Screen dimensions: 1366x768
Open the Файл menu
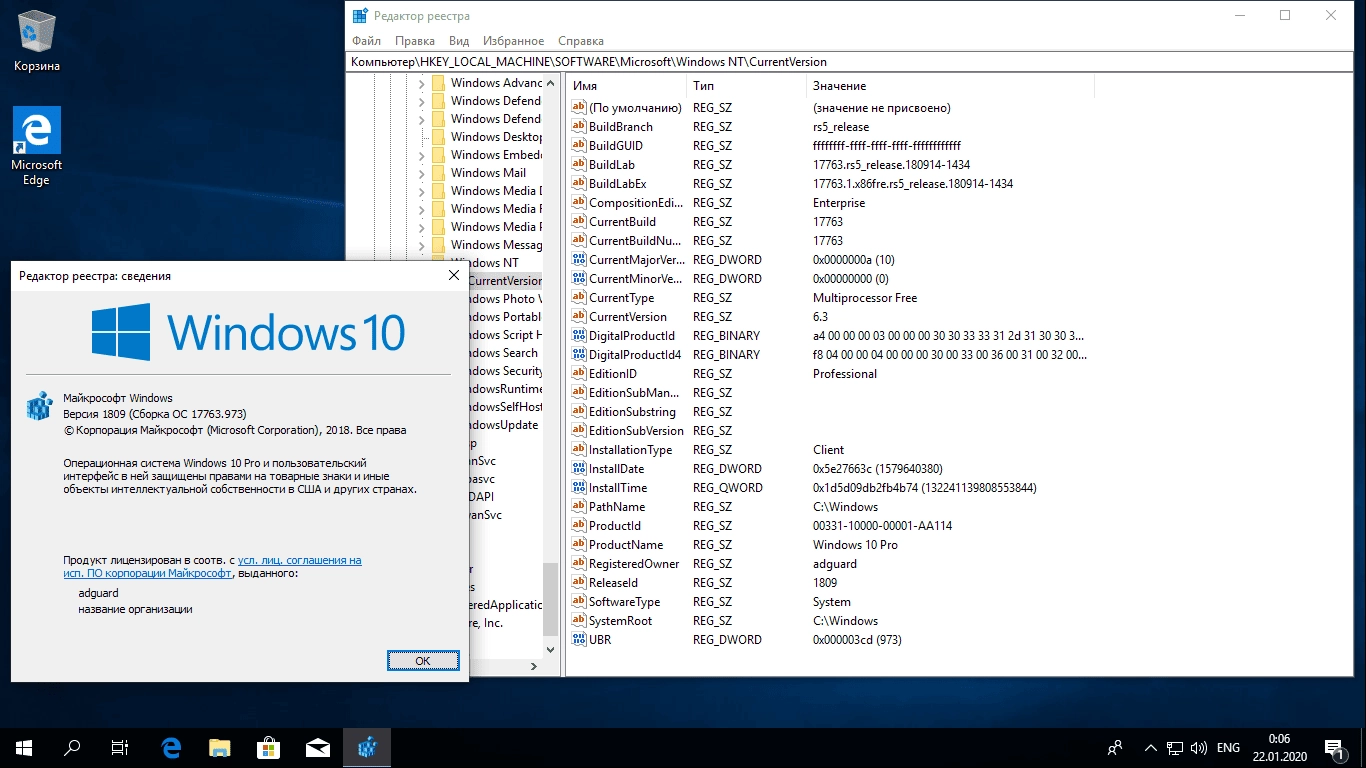[x=366, y=41]
